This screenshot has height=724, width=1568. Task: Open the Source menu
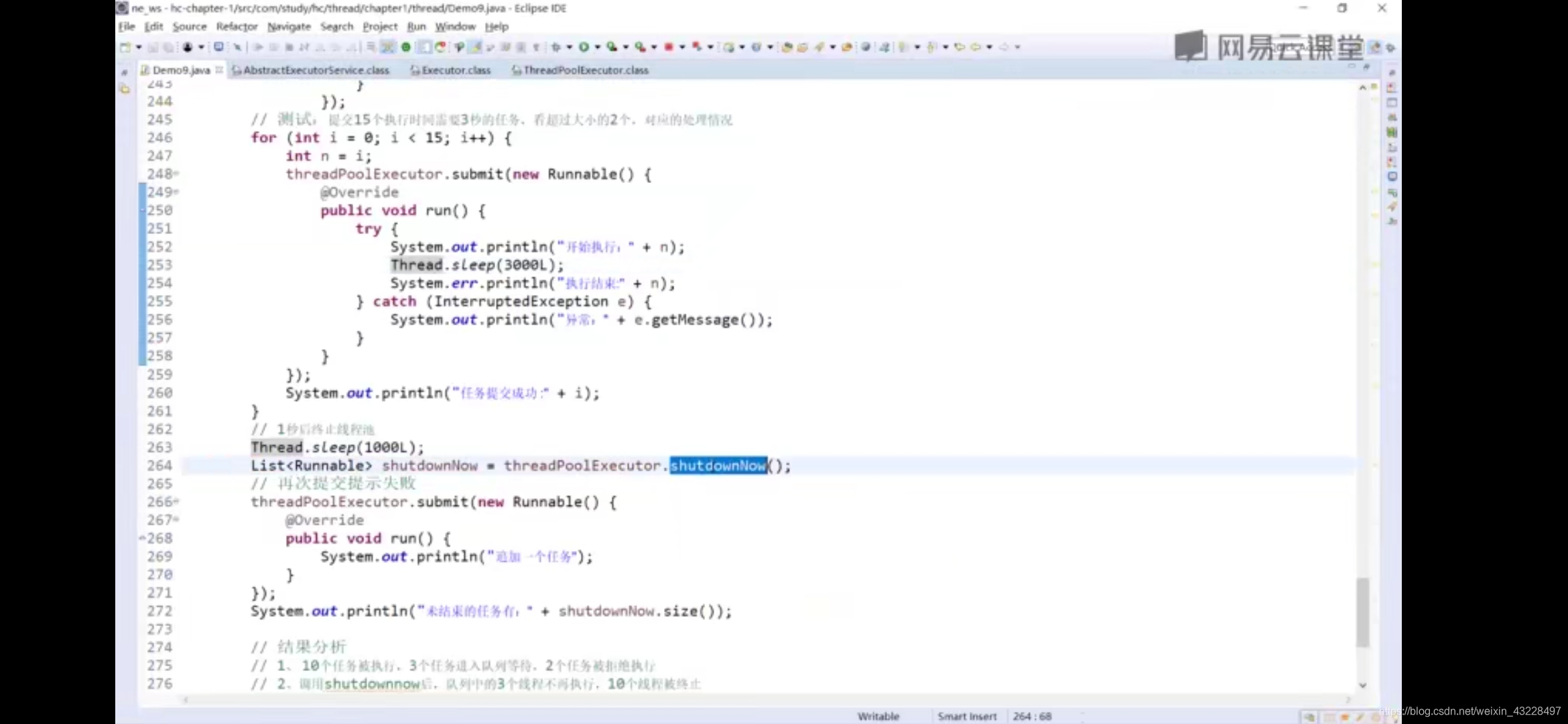click(190, 26)
